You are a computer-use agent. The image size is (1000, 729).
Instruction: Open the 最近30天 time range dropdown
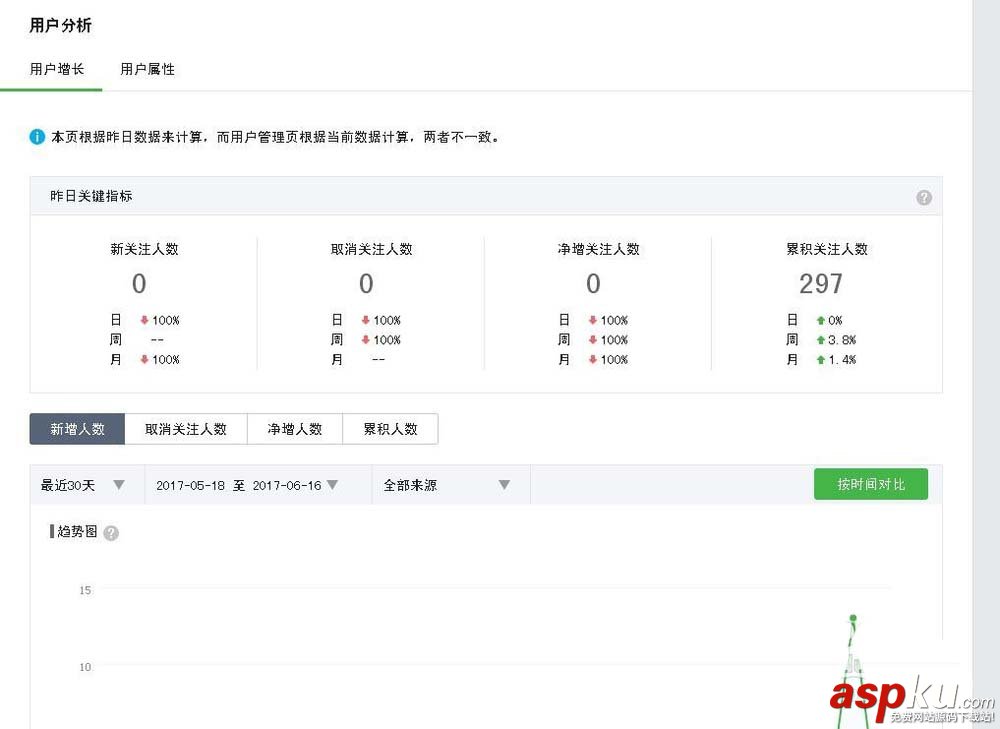click(x=85, y=483)
